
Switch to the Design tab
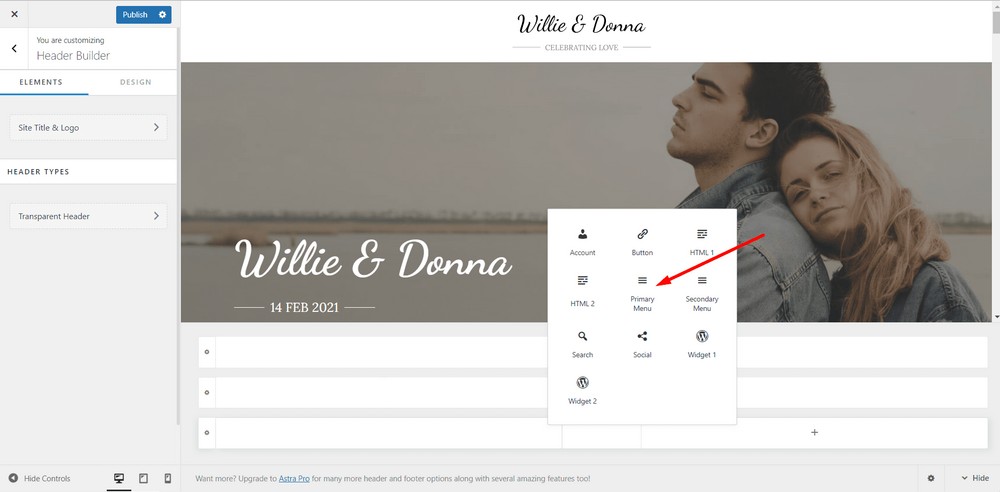pos(135,82)
